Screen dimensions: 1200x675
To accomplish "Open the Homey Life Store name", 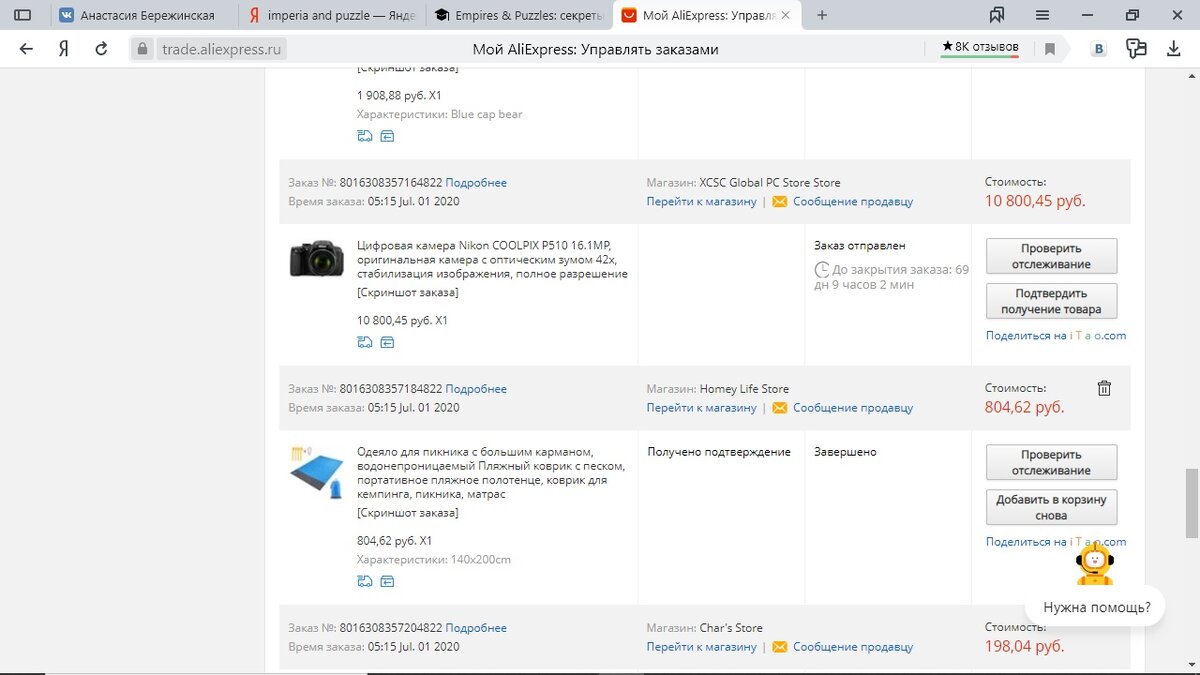I will (x=744, y=389).
